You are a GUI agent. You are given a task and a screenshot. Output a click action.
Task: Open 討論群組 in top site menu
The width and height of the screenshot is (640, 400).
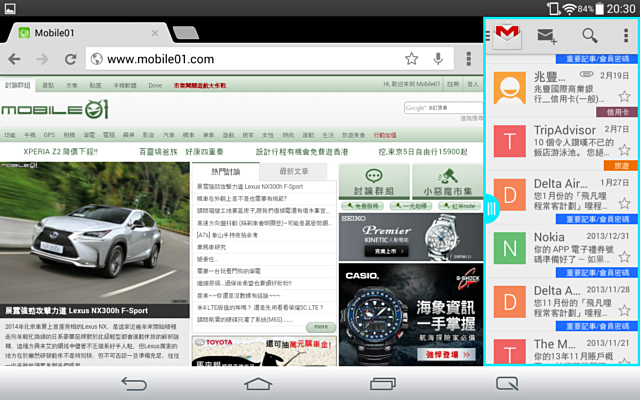[18, 85]
